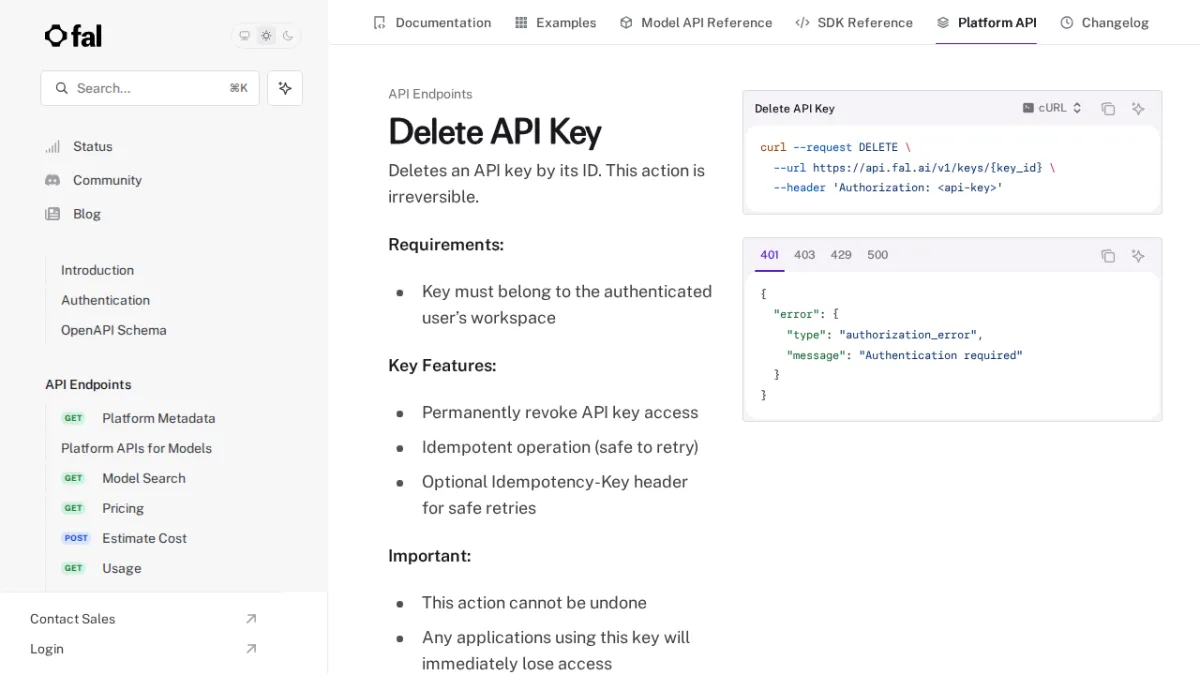The image size is (1200, 675).
Task: Select the 429 response tab
Action: (841, 255)
